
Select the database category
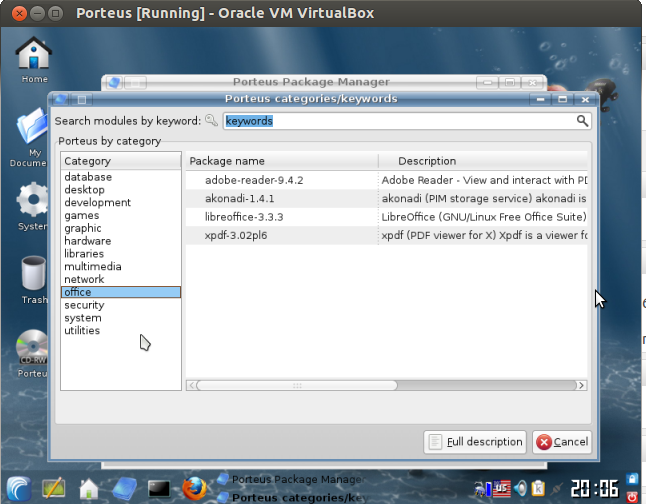coord(121,177)
